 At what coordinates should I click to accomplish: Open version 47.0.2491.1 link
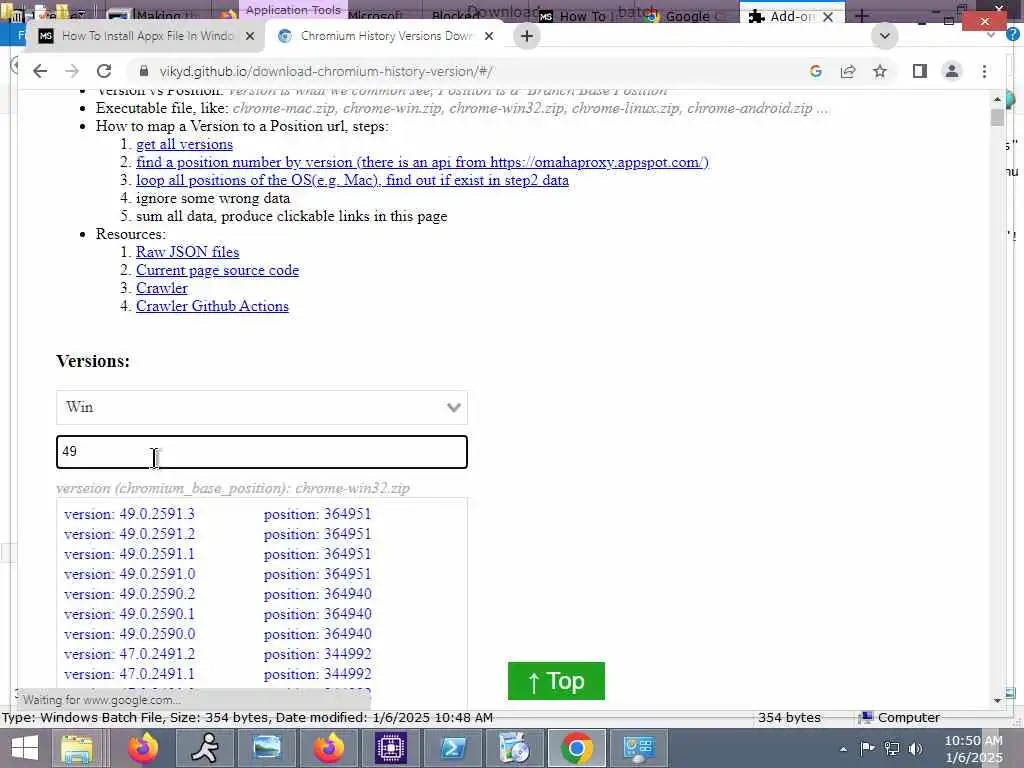point(129,674)
